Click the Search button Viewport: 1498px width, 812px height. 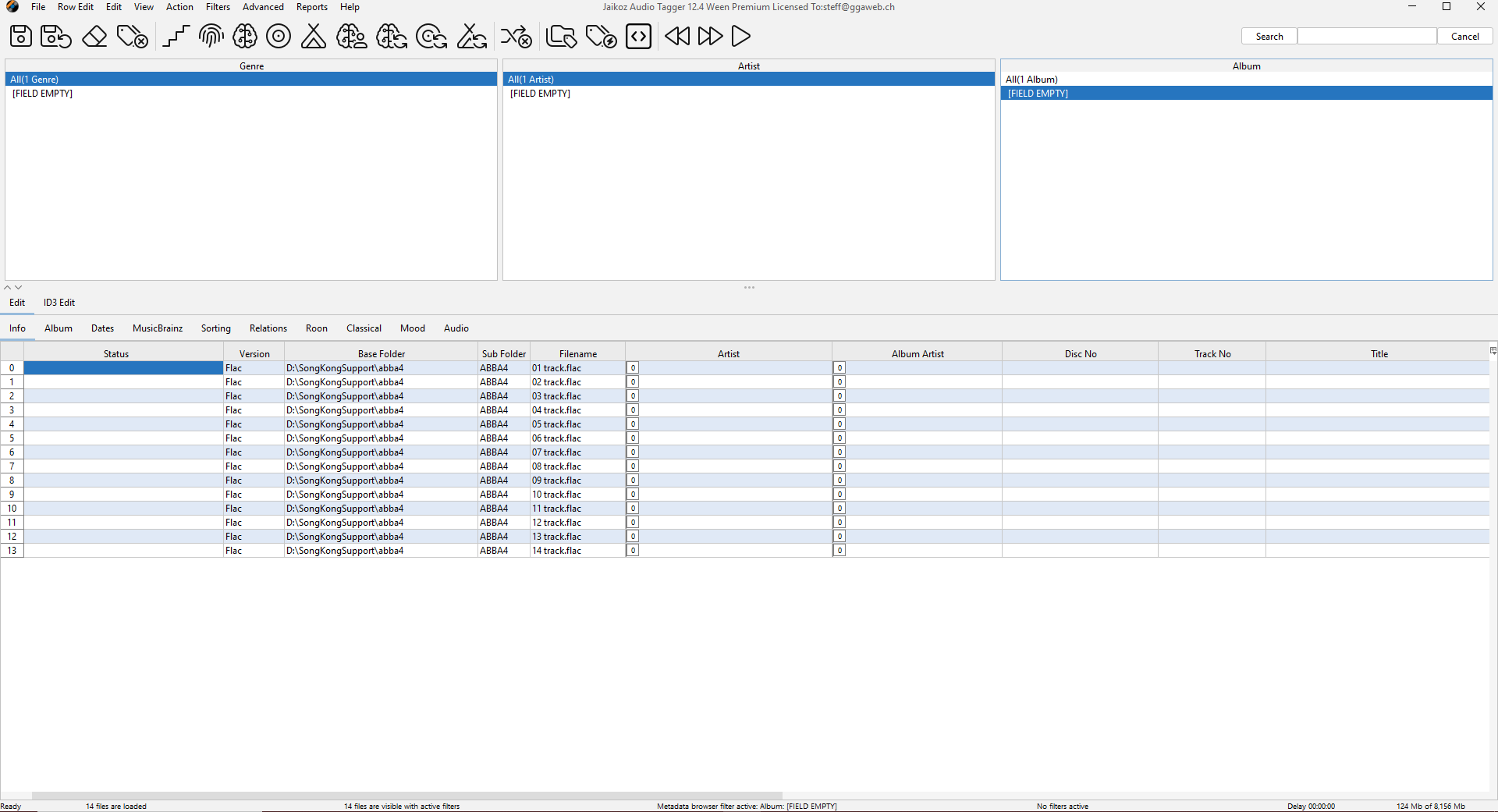click(x=1269, y=37)
